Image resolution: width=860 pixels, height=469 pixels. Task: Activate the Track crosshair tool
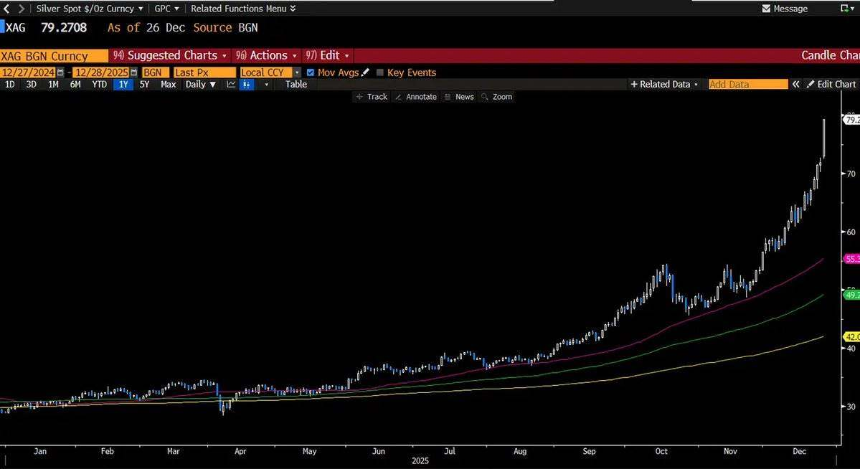[x=371, y=97]
